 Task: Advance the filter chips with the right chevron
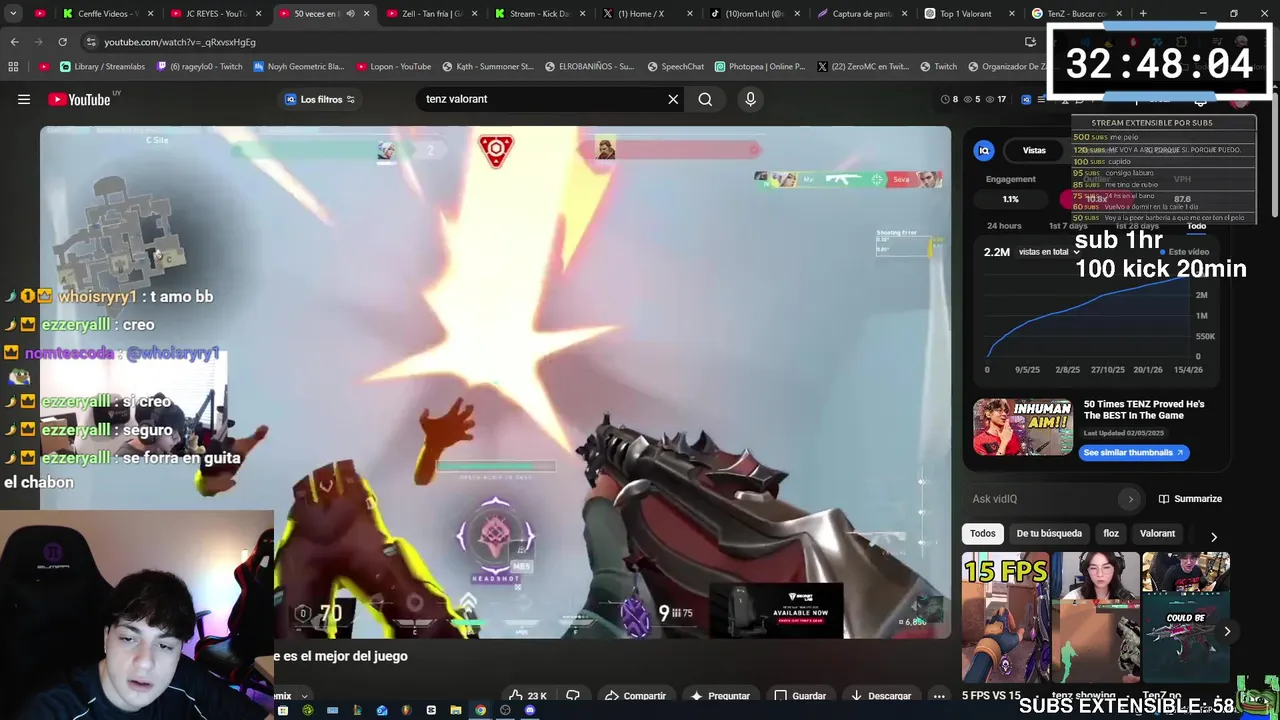[x=1214, y=537]
